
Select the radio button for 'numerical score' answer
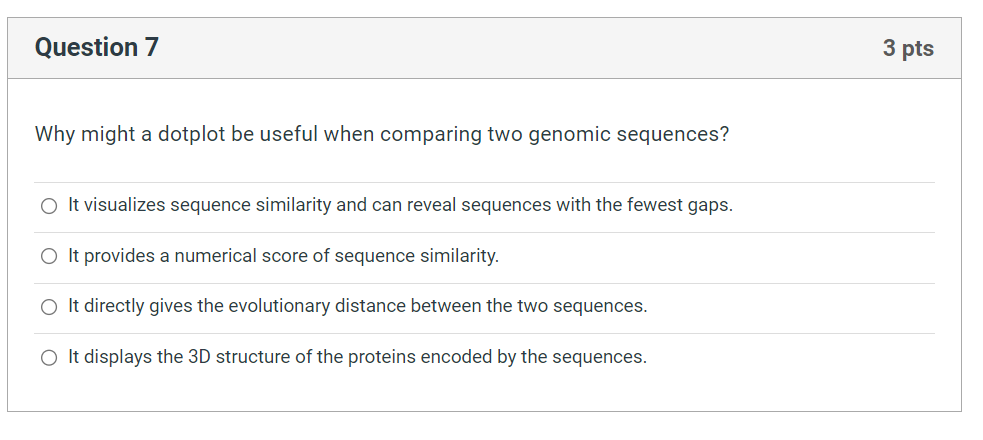tap(49, 256)
